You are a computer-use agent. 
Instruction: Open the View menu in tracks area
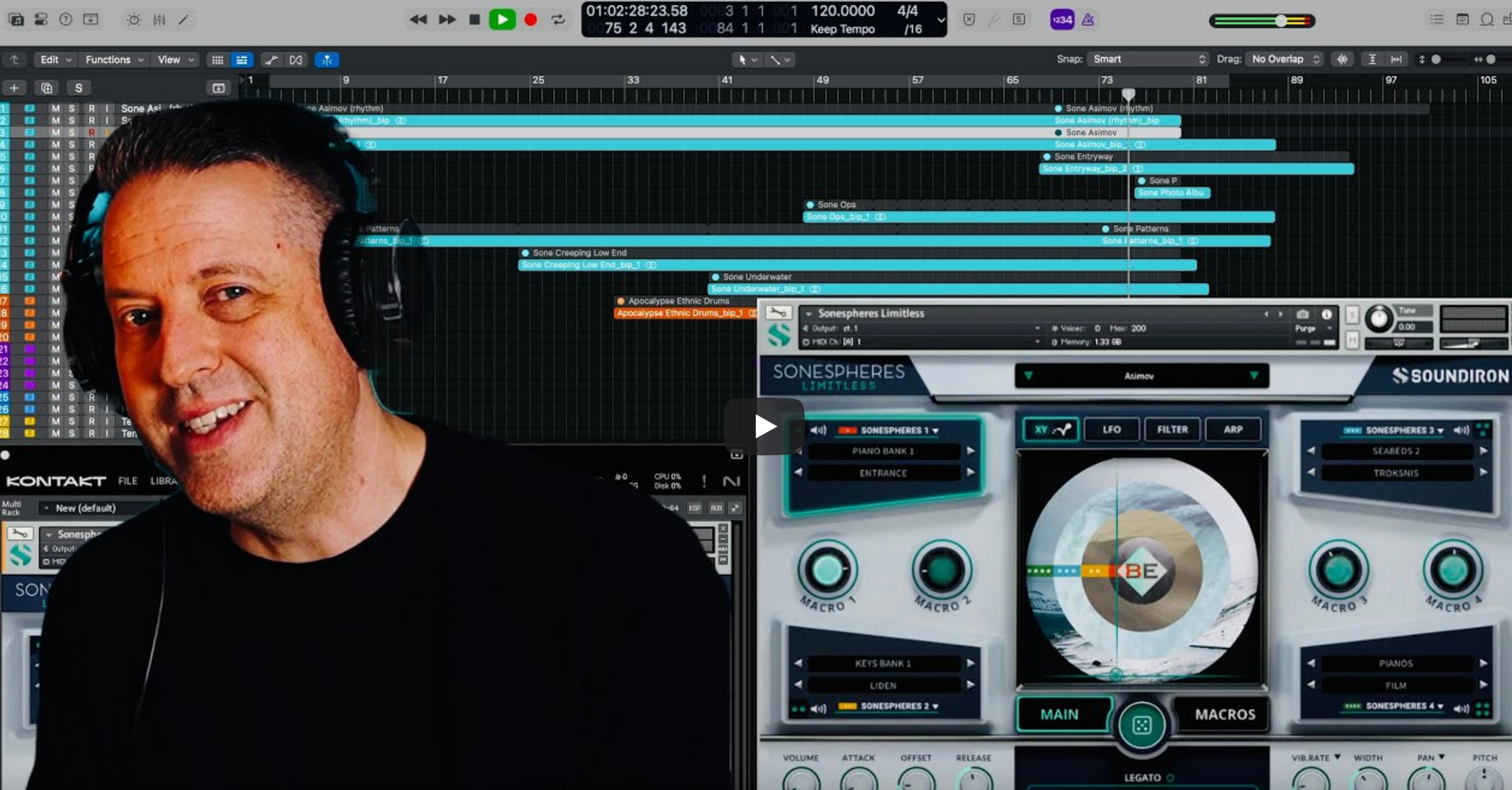tap(176, 60)
